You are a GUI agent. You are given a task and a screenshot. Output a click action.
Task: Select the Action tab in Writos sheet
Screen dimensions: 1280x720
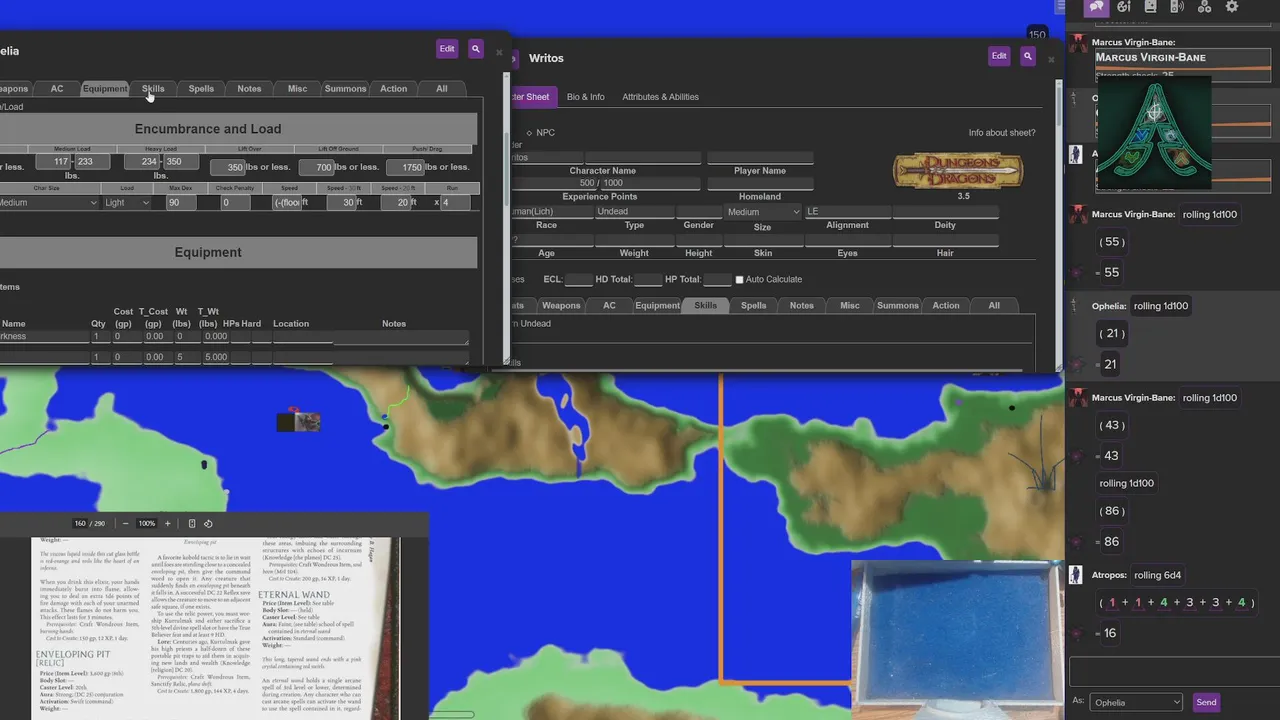coord(945,306)
